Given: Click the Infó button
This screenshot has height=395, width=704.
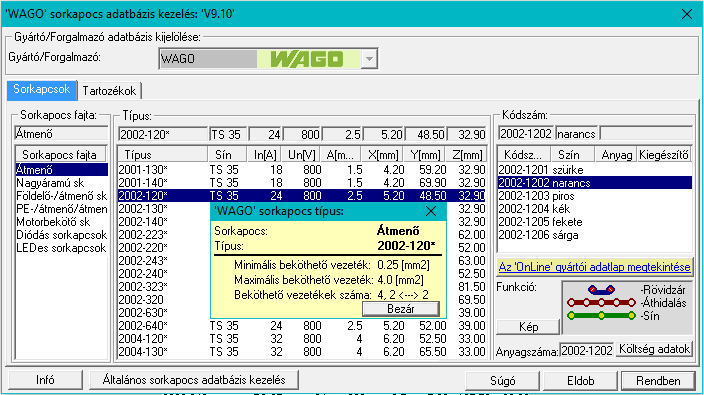Looking at the screenshot, I should pos(45,380).
